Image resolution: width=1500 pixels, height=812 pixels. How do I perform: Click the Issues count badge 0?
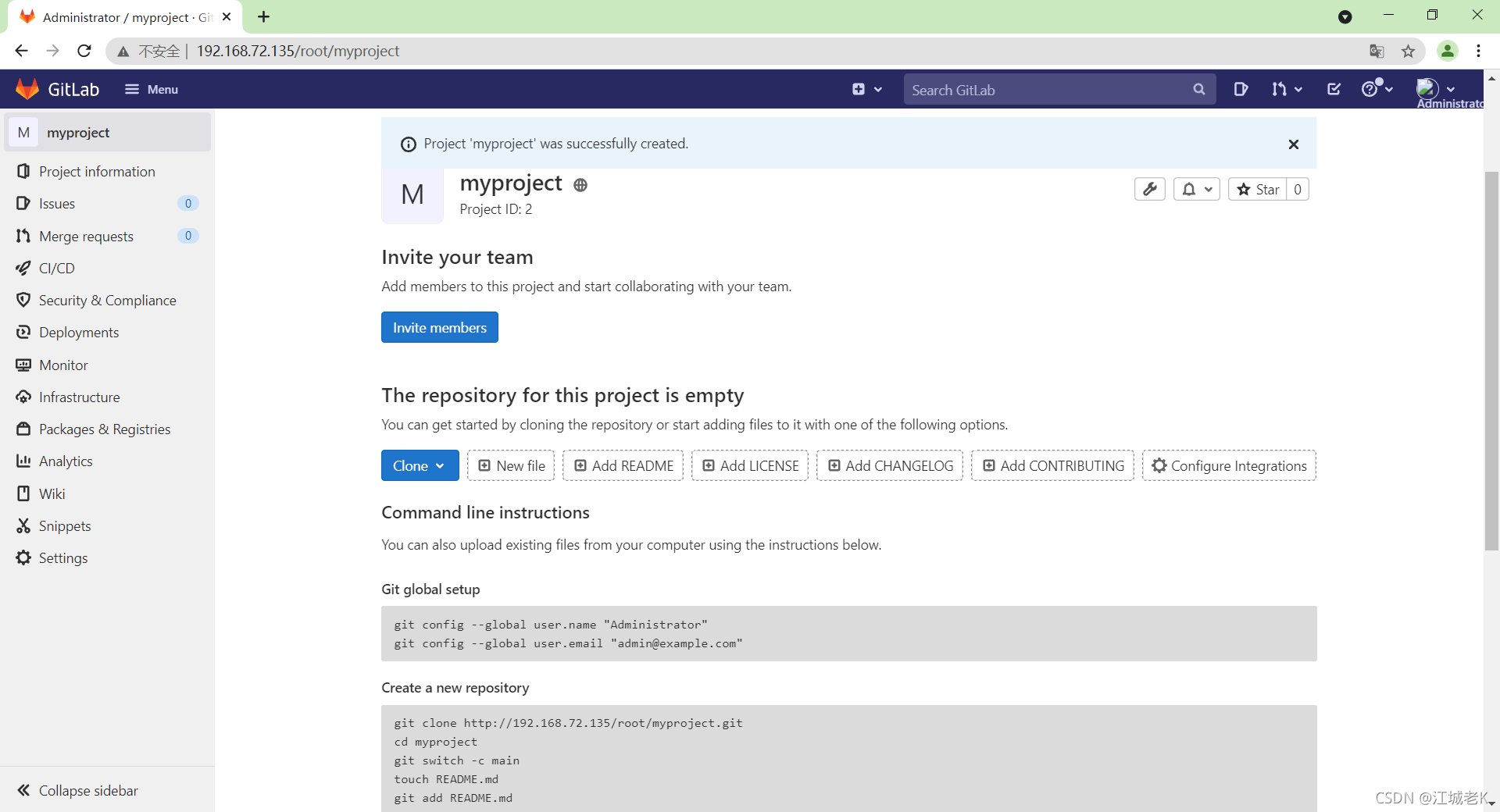coord(187,203)
